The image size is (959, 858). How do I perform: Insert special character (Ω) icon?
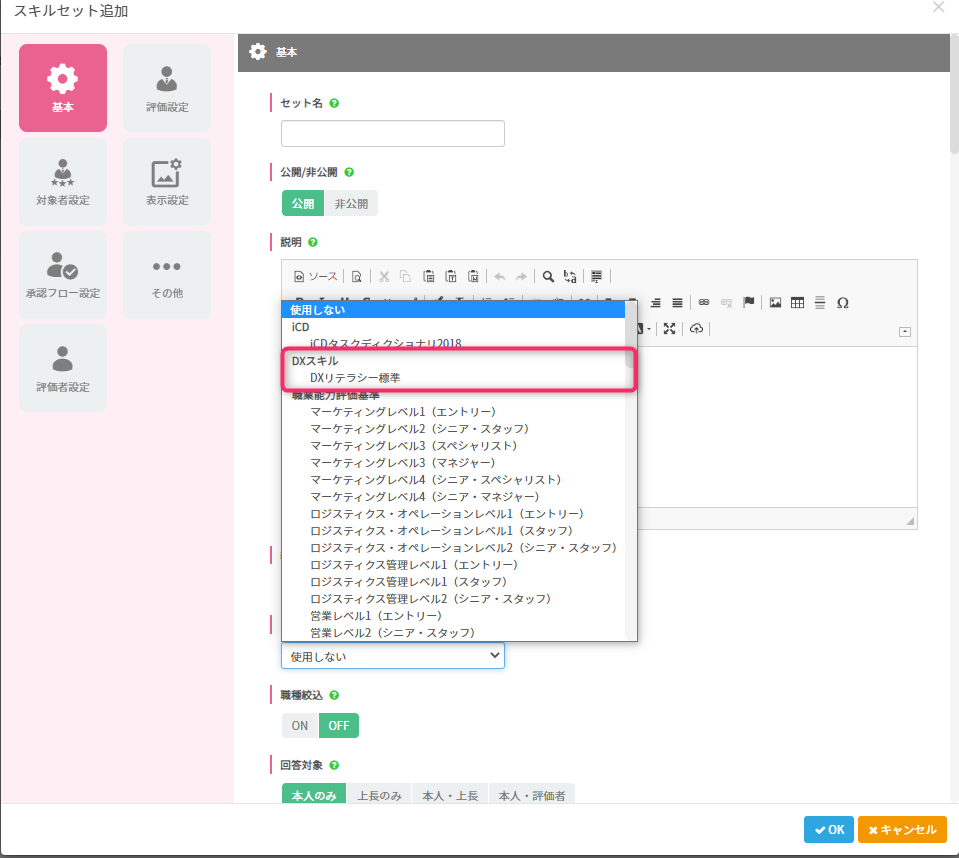point(842,303)
